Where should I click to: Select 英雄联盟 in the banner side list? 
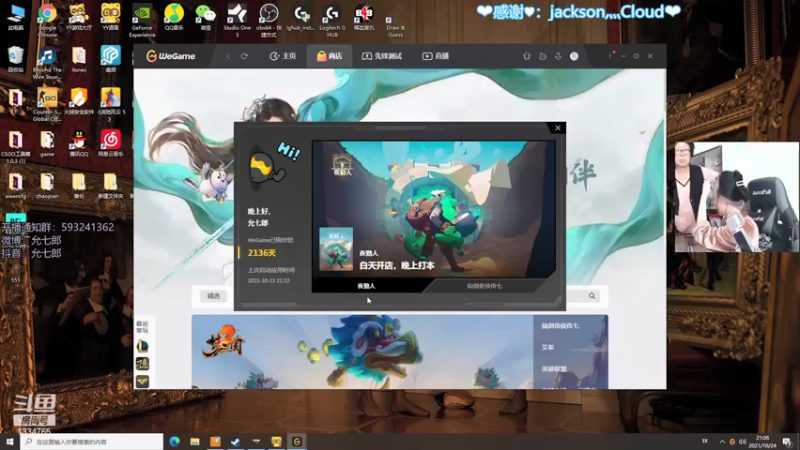click(x=554, y=369)
